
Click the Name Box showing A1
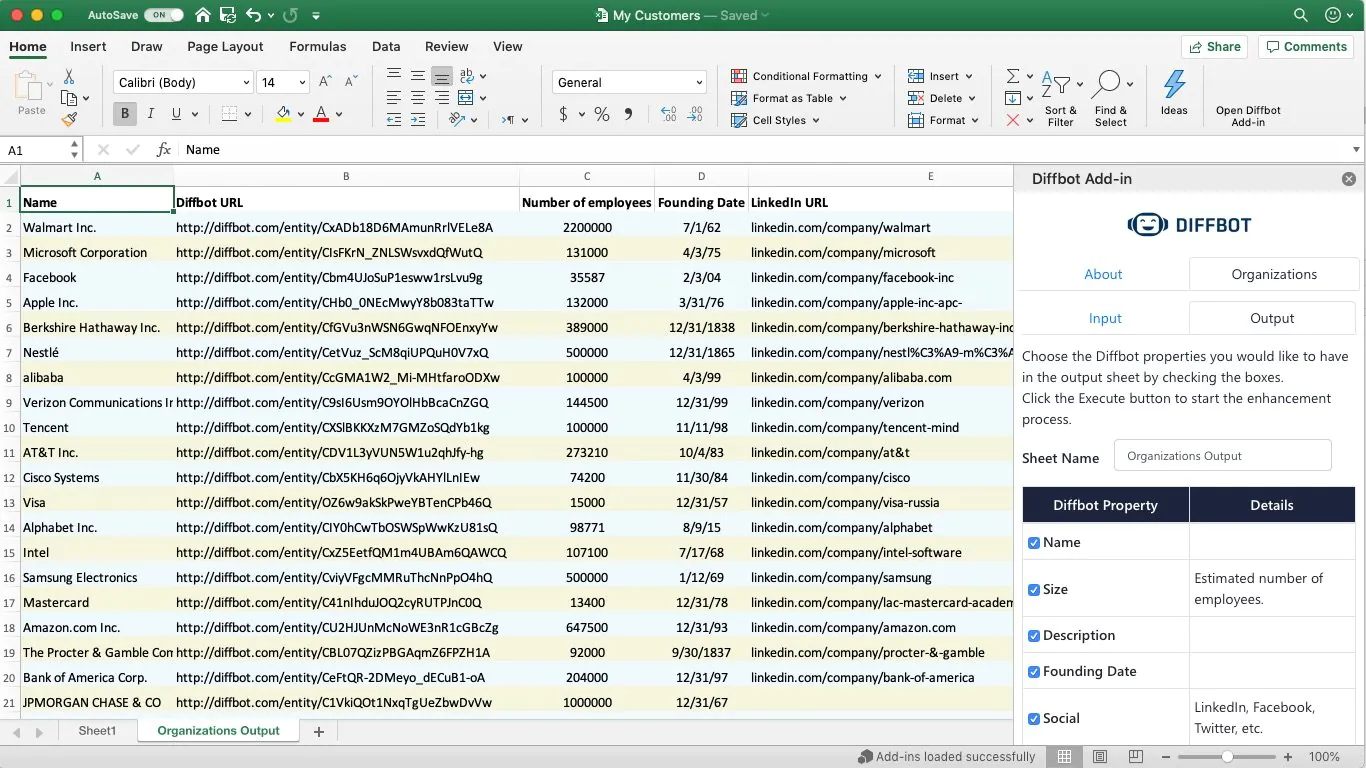35,150
